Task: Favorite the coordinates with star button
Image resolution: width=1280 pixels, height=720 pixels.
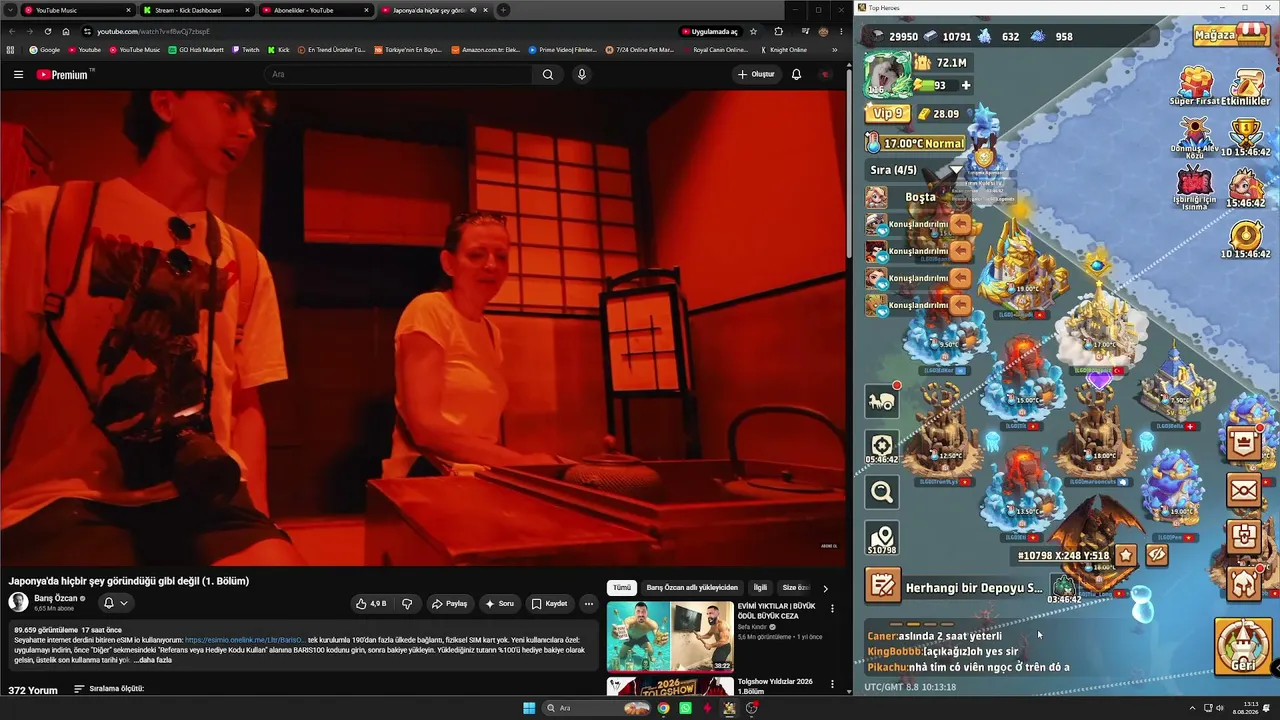Action: point(1126,555)
